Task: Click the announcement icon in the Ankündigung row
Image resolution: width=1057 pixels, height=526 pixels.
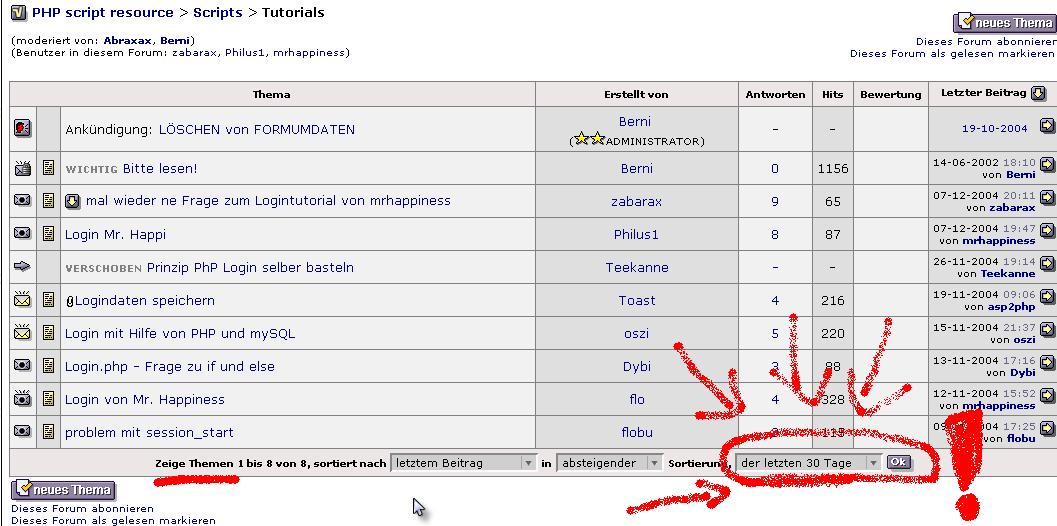Action: click(x=23, y=129)
